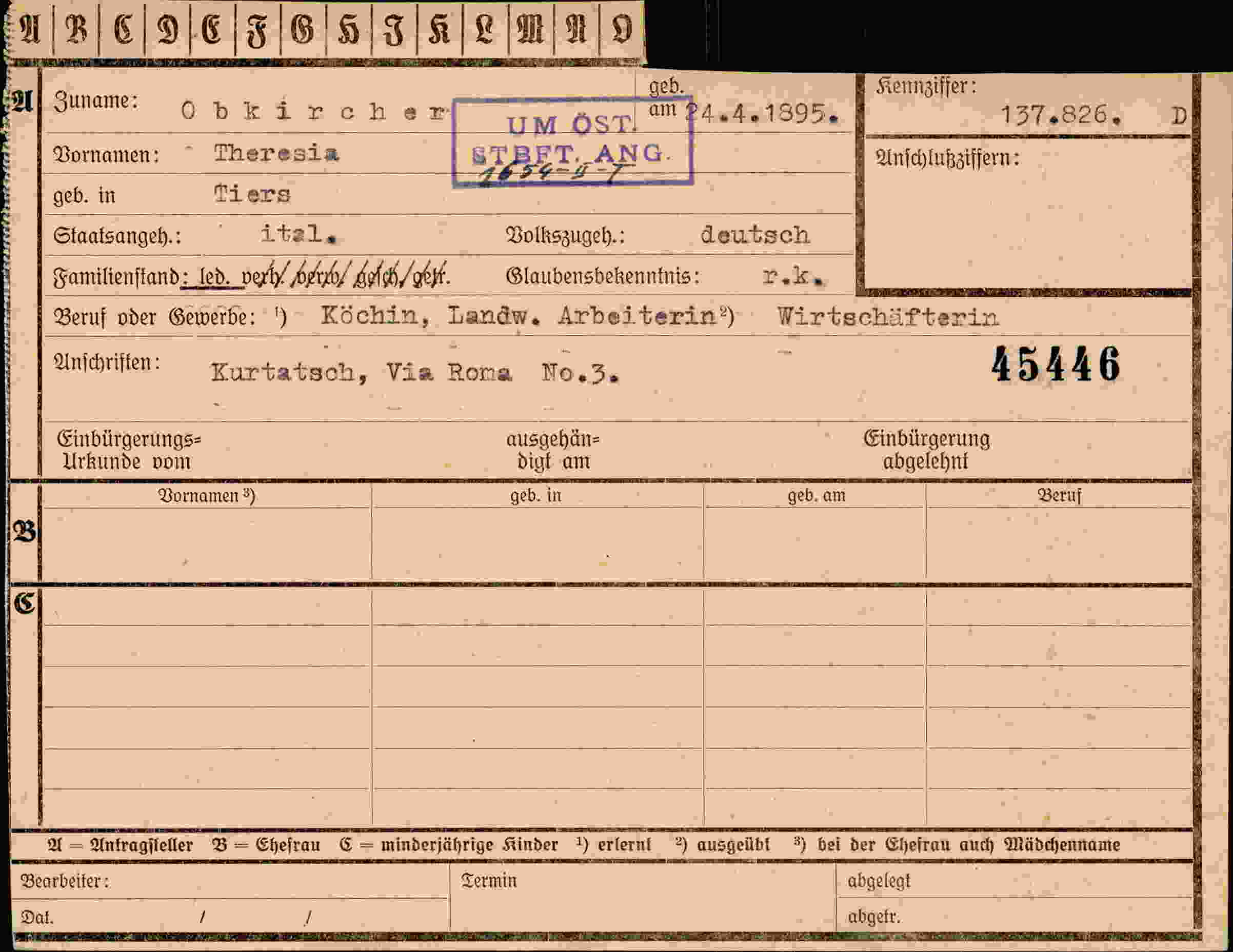Screen dimensions: 1233x952
Task: Click the 'Einbürgerung abgelehnt' label
Action: coord(926,450)
